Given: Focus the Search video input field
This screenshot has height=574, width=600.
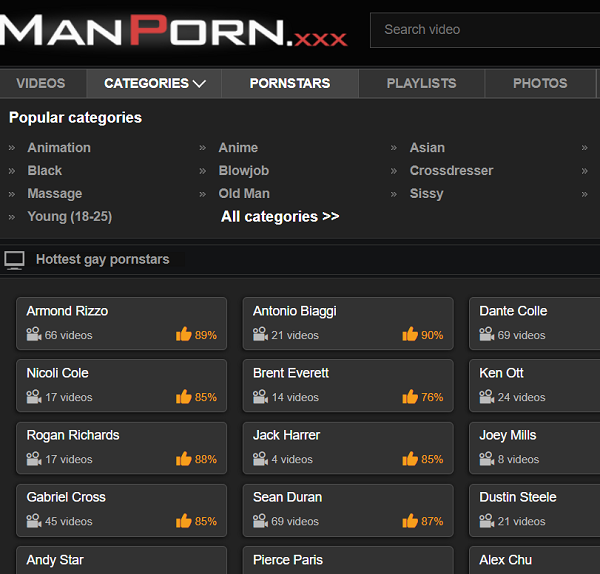Looking at the screenshot, I should [x=485, y=30].
